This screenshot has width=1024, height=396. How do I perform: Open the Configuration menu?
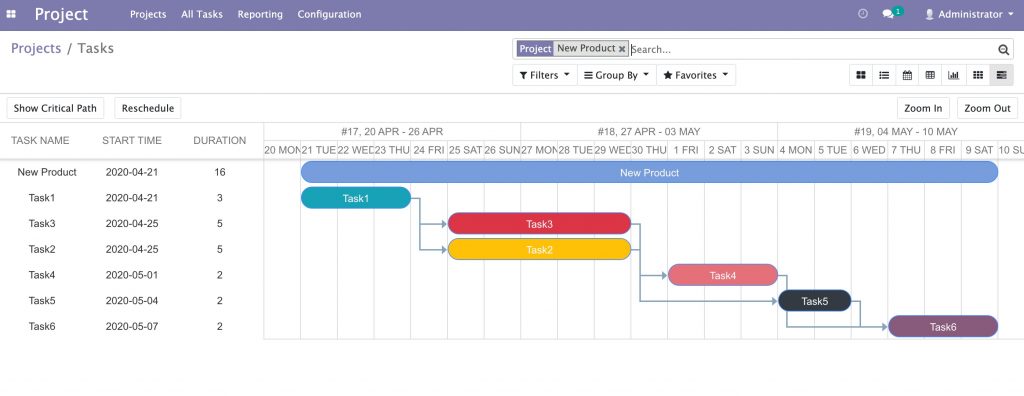(x=329, y=14)
